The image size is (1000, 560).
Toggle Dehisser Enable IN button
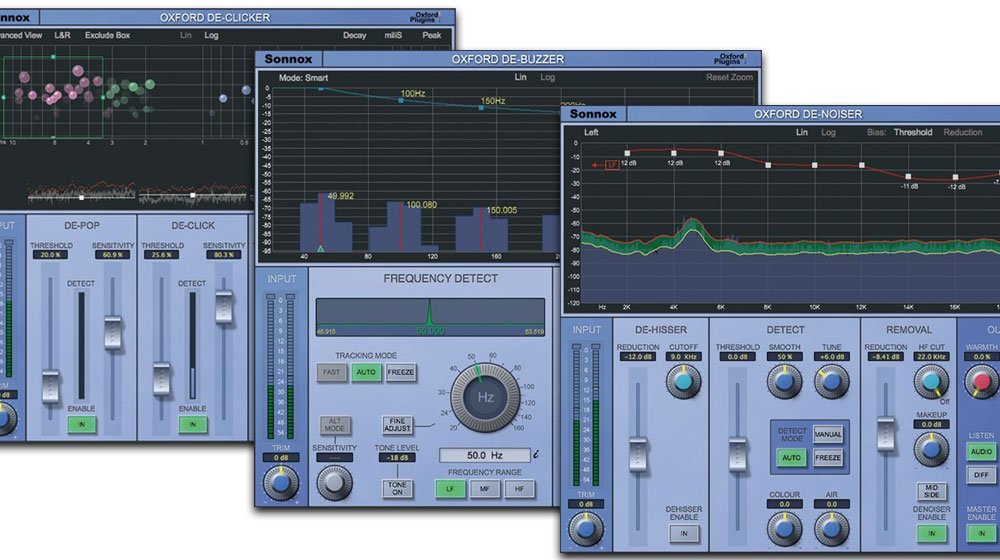(x=684, y=534)
